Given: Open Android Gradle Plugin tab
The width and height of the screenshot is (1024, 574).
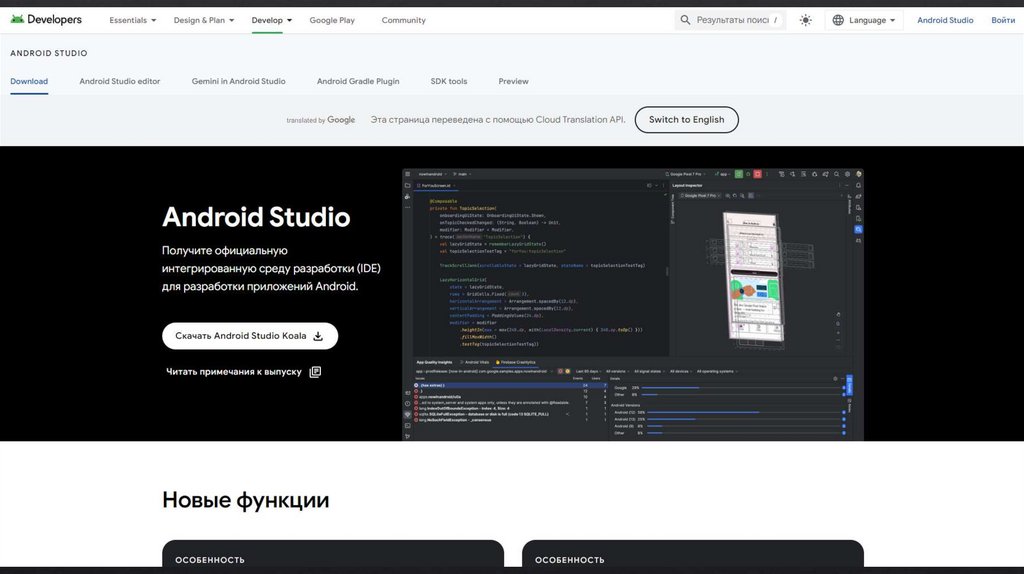Looking at the screenshot, I should [358, 82].
